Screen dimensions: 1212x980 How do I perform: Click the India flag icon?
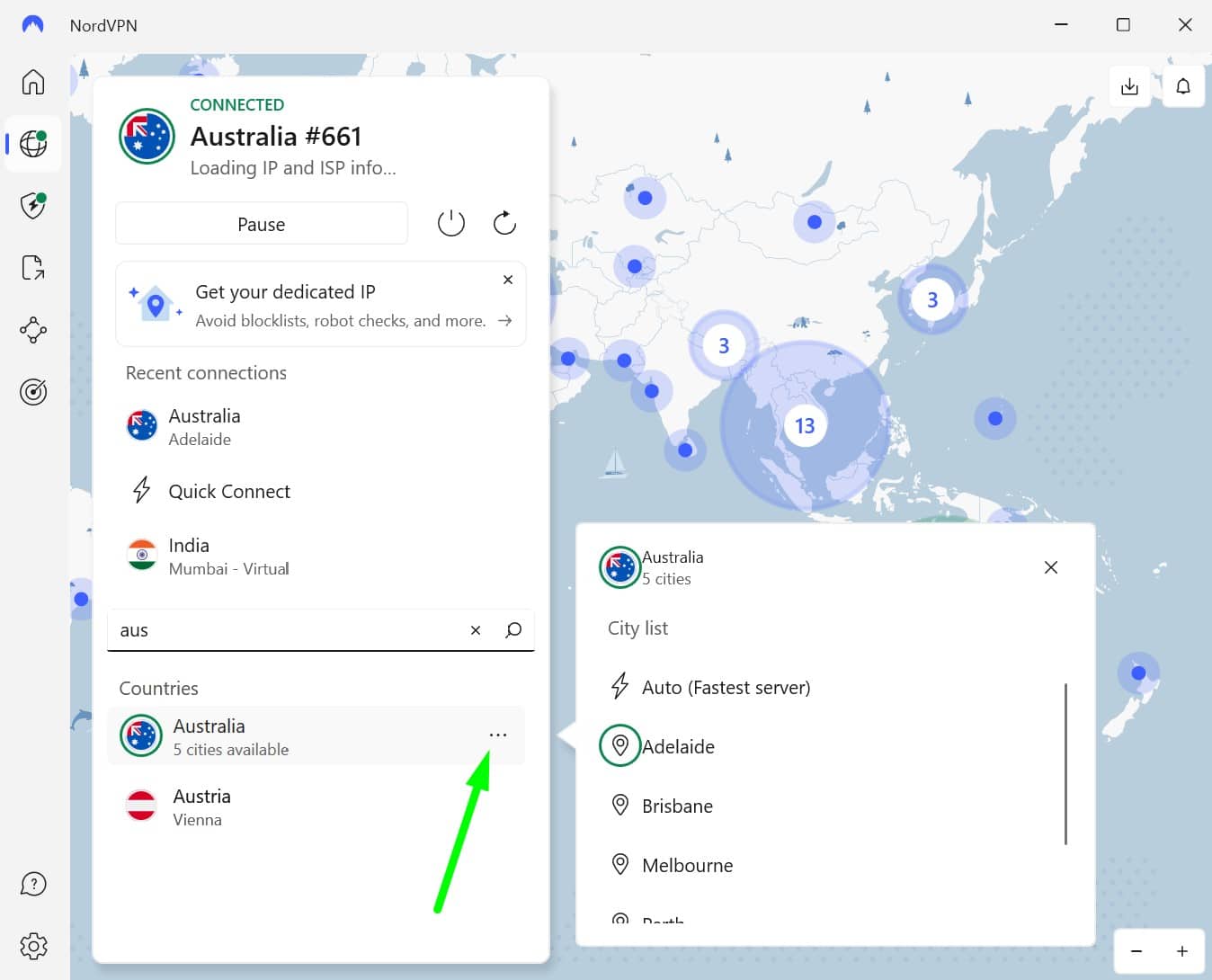[141, 555]
